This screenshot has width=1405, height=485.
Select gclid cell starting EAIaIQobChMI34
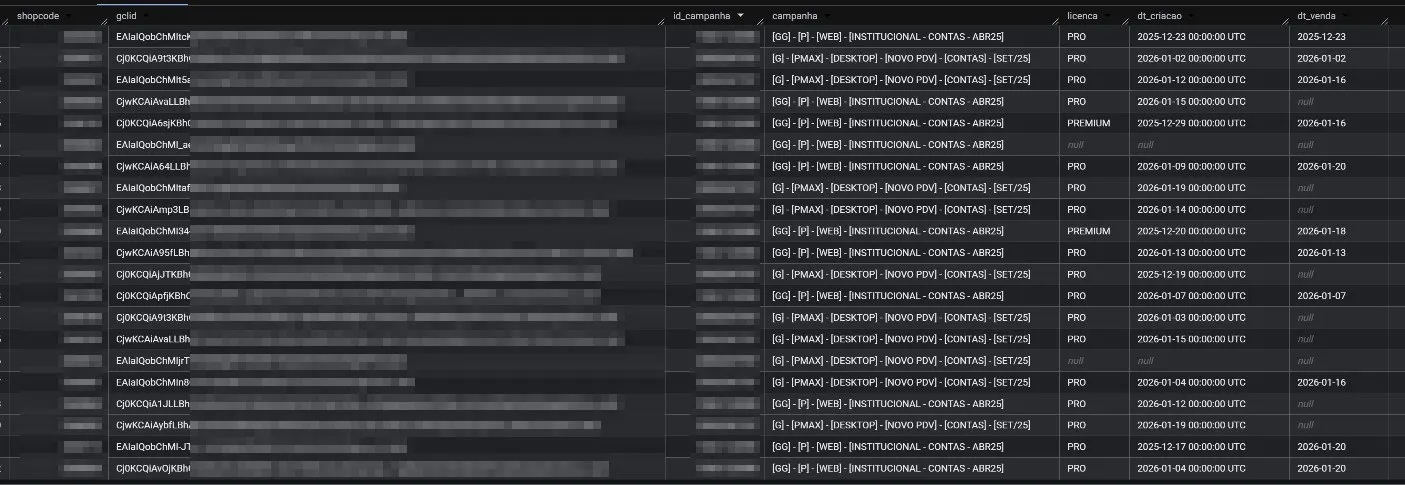coord(387,231)
